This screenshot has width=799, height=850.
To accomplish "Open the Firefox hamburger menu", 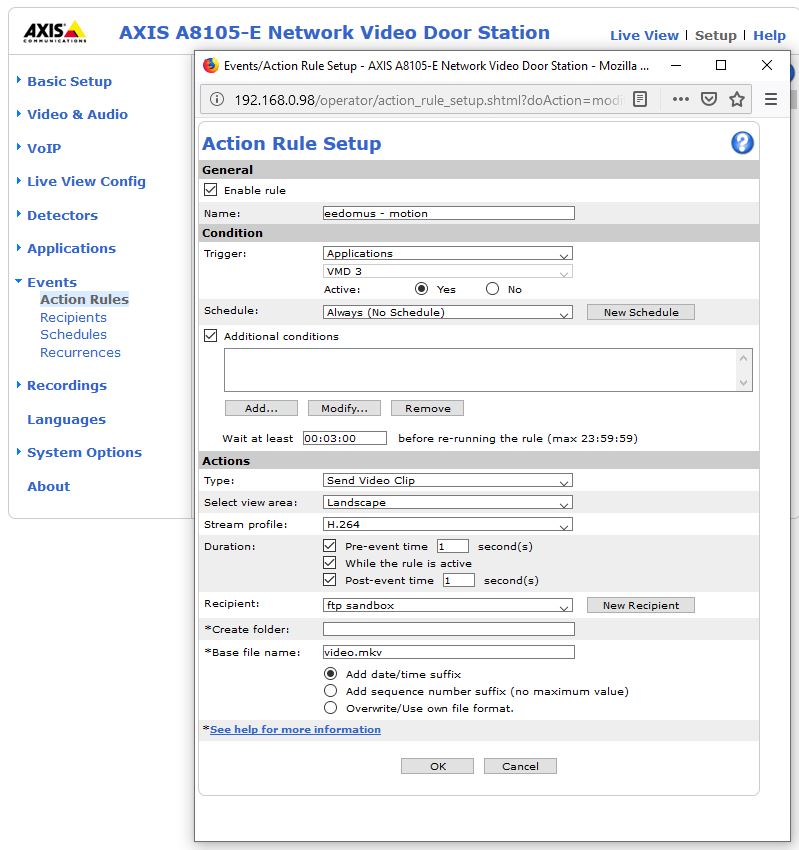I will click(x=771, y=99).
